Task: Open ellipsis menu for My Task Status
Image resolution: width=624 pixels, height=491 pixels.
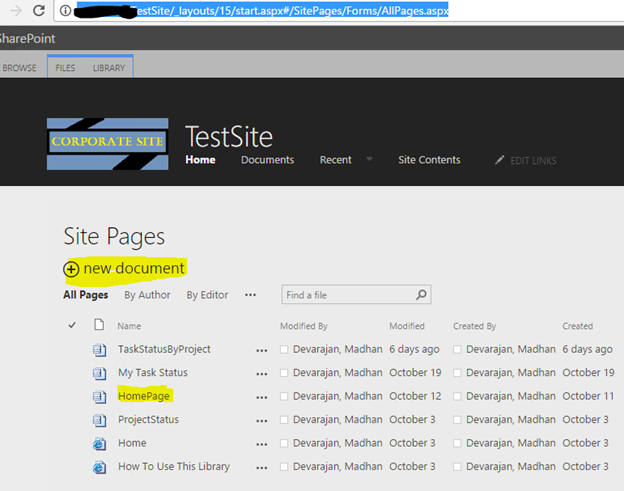Action: [x=262, y=374]
